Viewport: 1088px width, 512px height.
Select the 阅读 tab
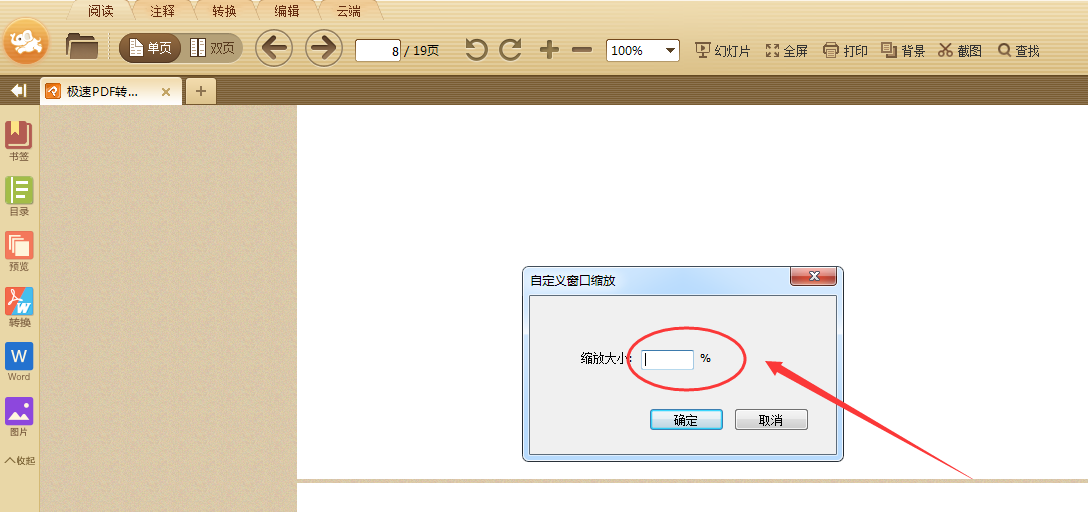click(x=101, y=10)
